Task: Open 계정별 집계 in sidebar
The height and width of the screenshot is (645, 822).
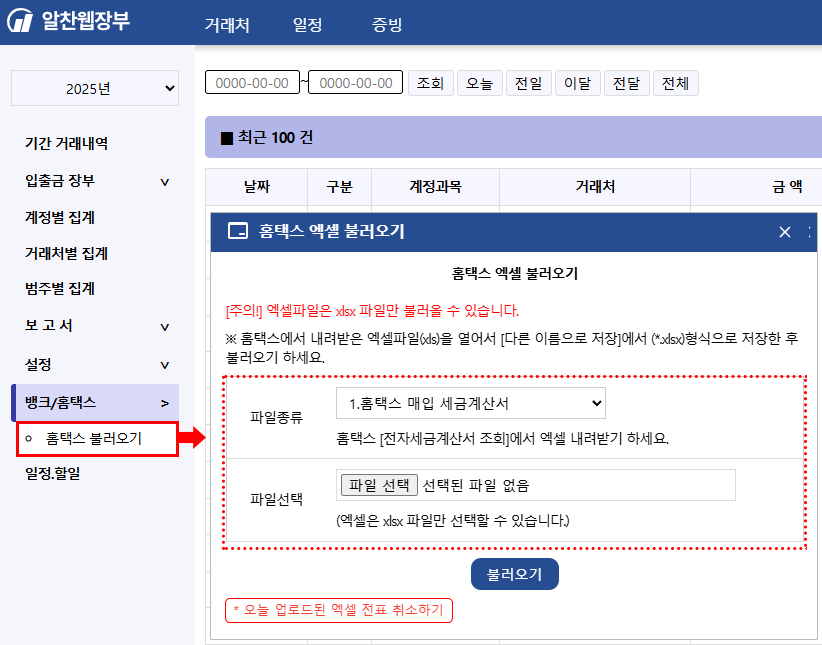Action: coord(60,217)
